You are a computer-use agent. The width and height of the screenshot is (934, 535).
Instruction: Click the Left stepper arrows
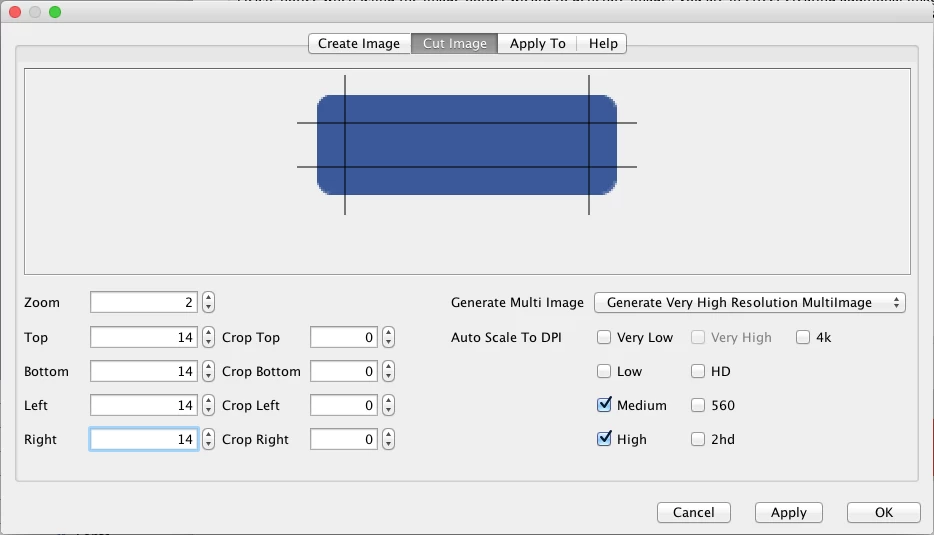pyautogui.click(x=208, y=405)
